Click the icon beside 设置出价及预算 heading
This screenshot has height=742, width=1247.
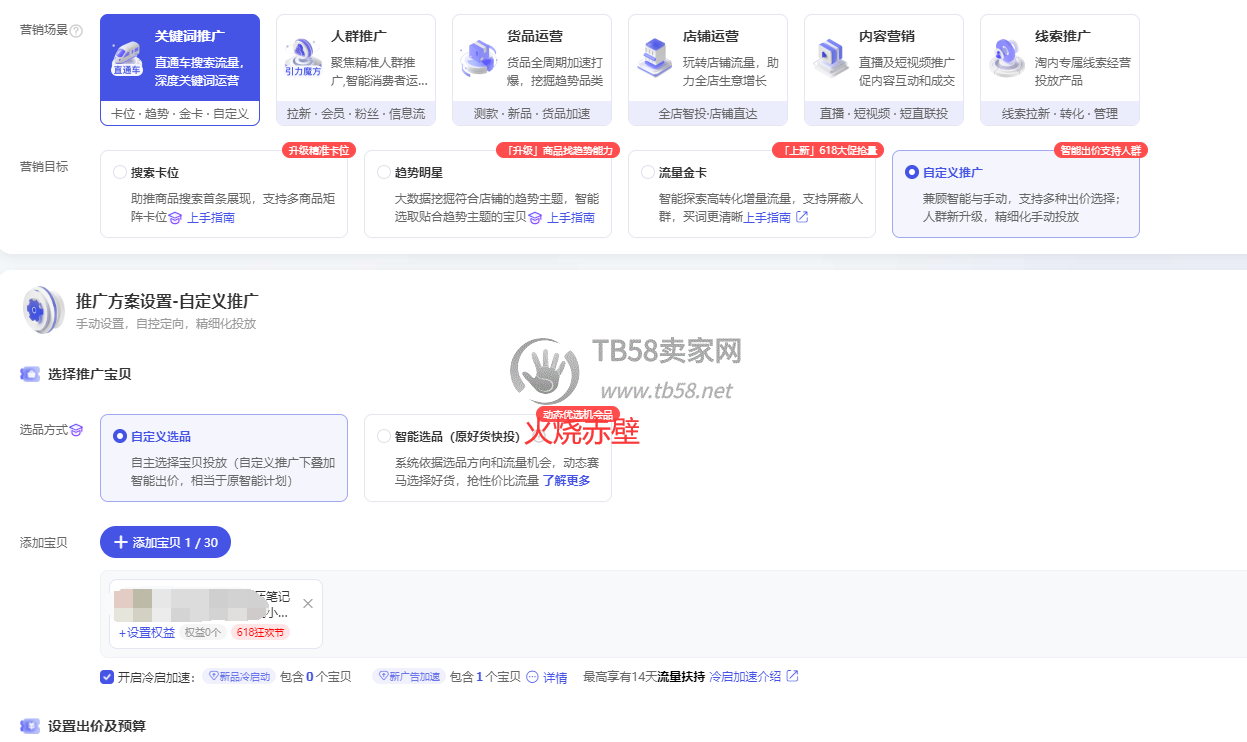[x=30, y=726]
